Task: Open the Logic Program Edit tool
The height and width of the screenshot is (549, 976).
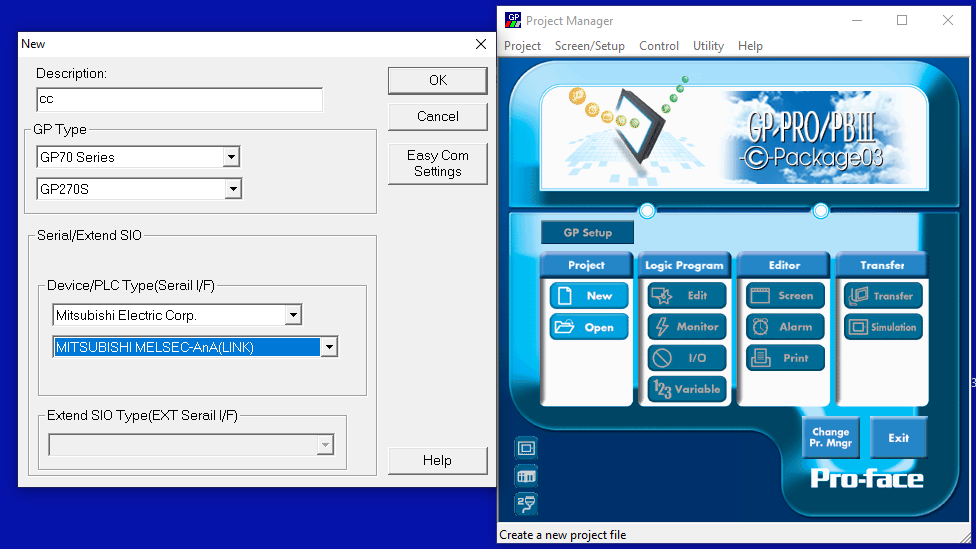Action: 687,296
